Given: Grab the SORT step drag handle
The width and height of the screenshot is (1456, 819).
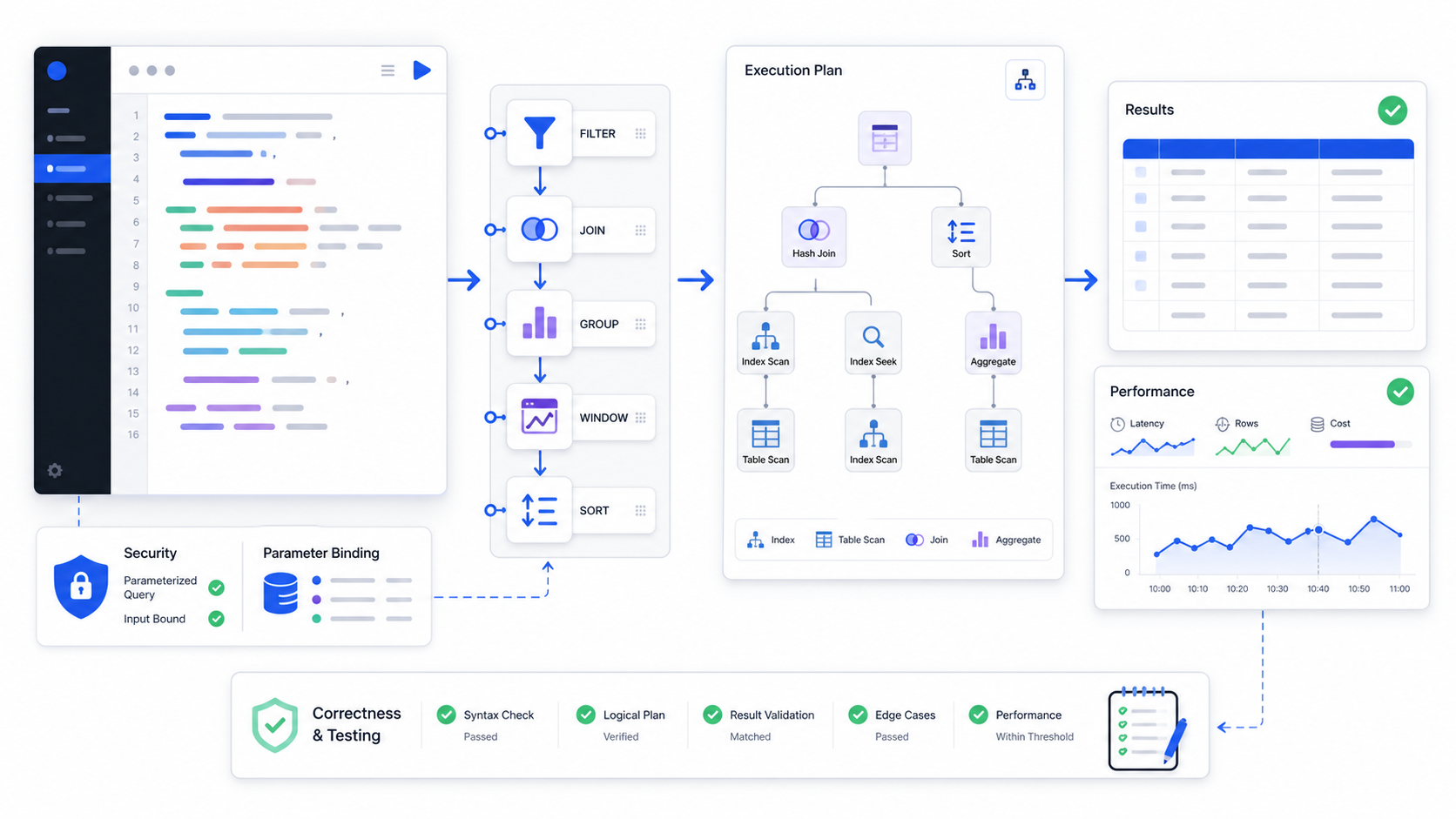Looking at the screenshot, I should click(x=641, y=511).
